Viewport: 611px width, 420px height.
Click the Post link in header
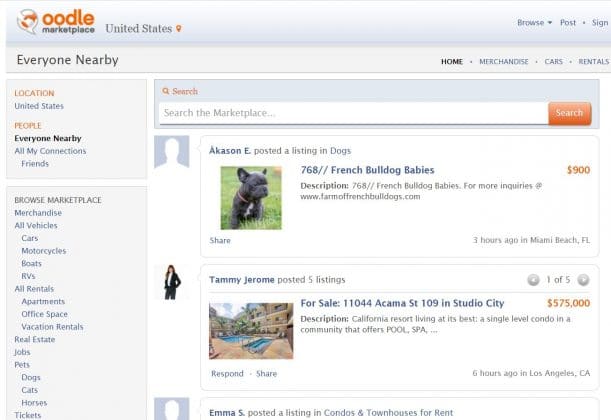pos(568,23)
